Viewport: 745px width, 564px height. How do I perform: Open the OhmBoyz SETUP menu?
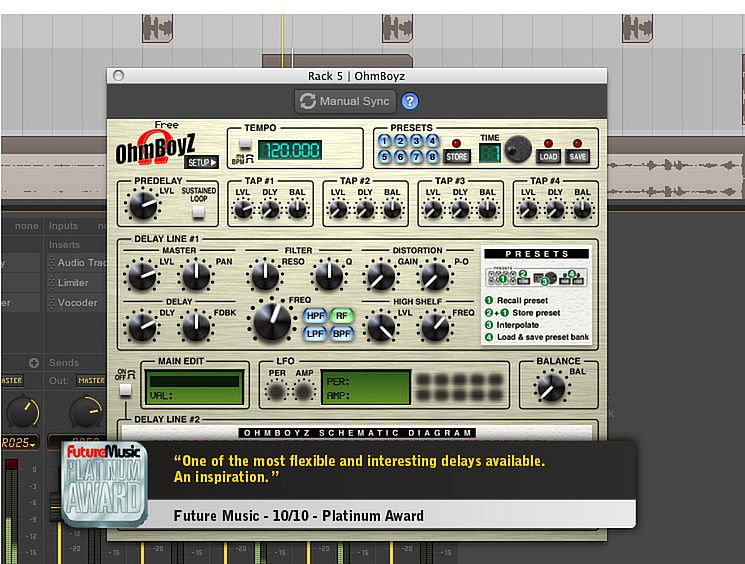pos(201,162)
